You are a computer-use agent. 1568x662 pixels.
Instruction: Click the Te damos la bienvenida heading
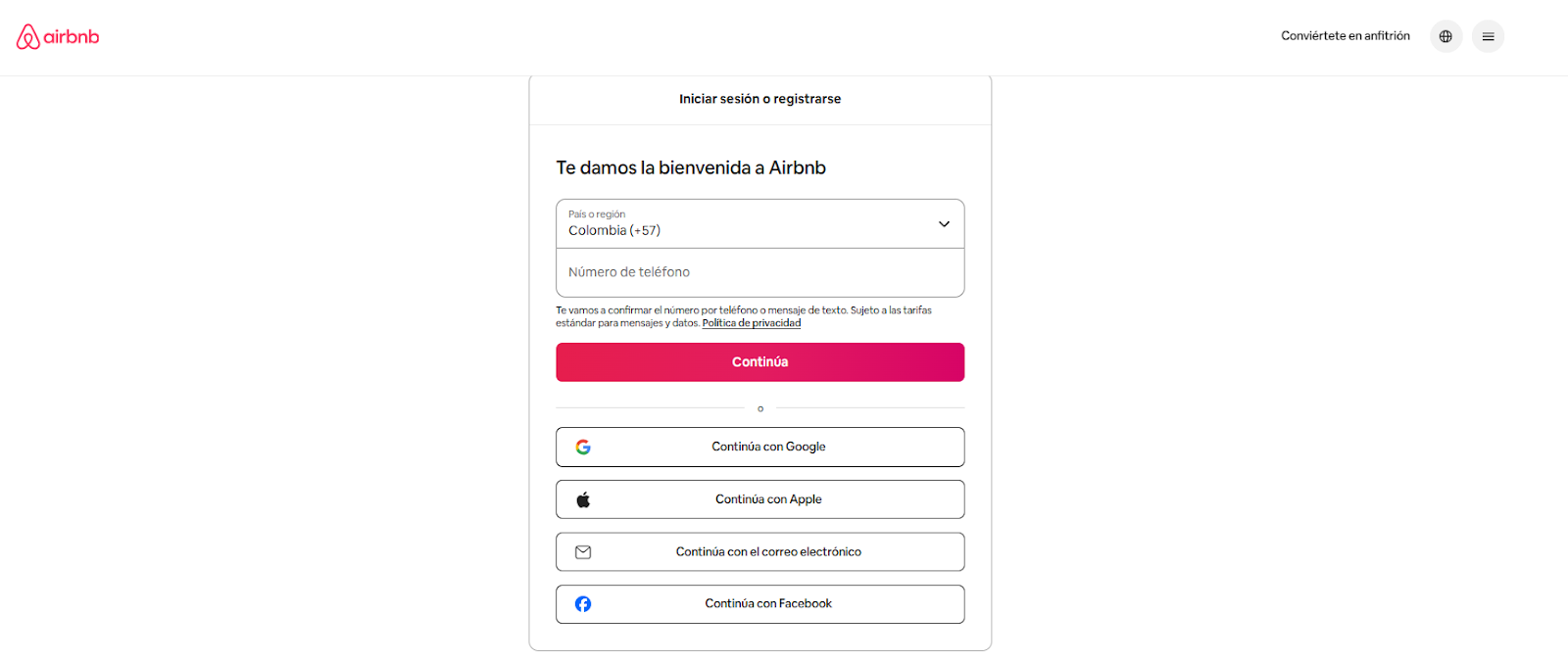(x=691, y=167)
